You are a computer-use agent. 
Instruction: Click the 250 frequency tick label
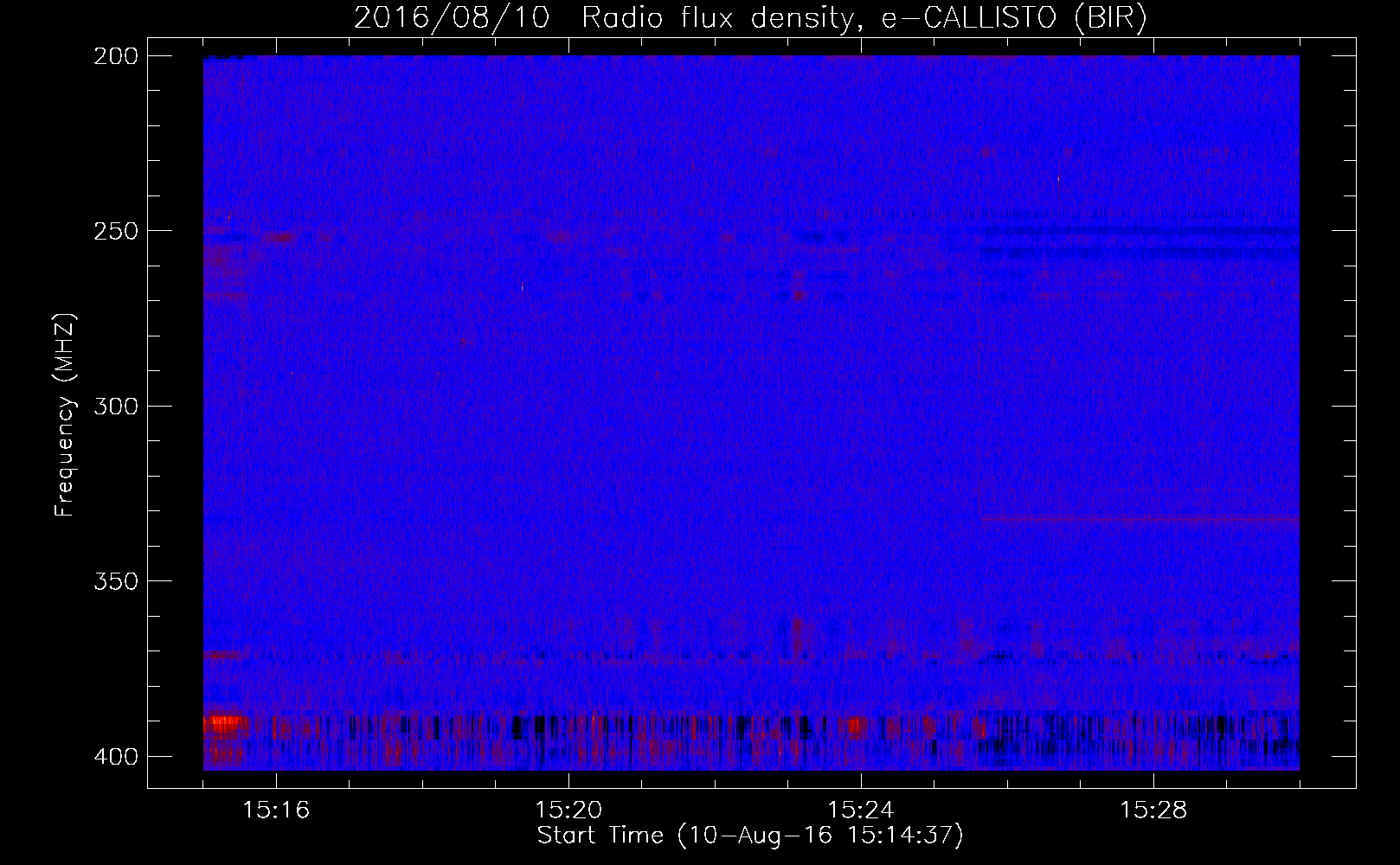coord(115,231)
